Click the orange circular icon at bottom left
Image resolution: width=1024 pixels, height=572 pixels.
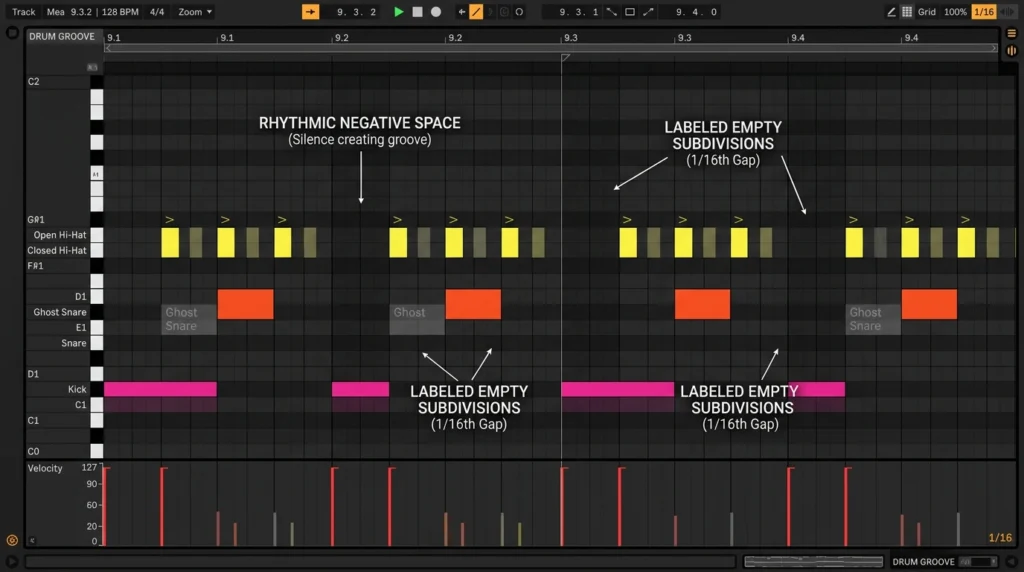point(12,540)
